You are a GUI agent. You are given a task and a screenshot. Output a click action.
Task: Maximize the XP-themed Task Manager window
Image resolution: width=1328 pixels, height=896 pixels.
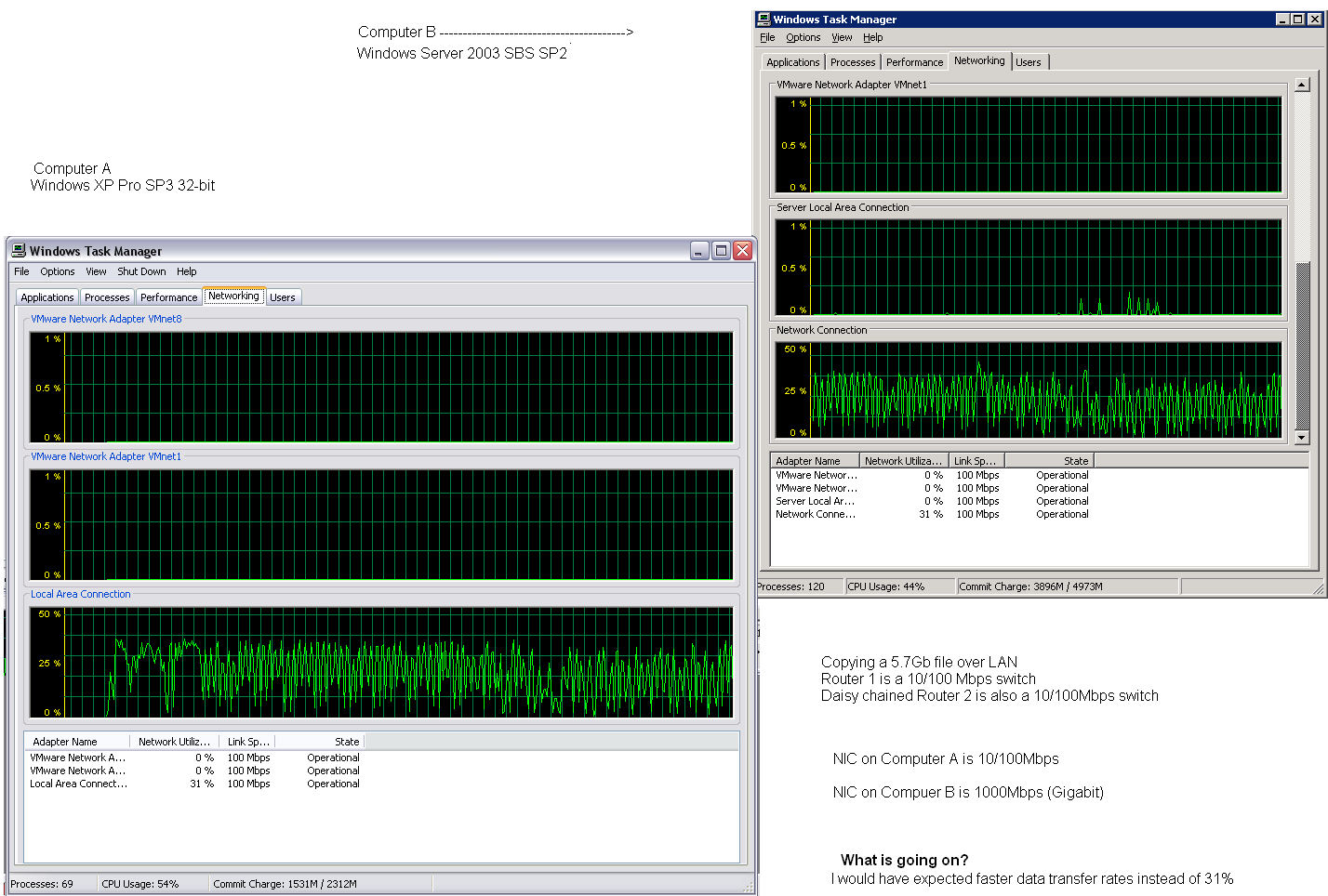pos(721,250)
